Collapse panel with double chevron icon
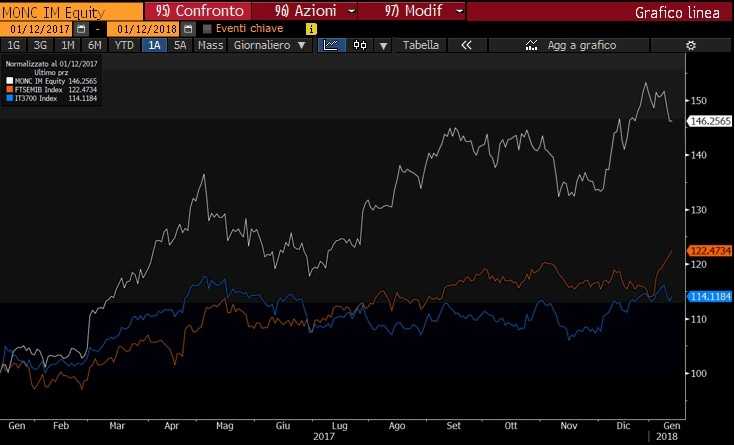 coord(466,45)
